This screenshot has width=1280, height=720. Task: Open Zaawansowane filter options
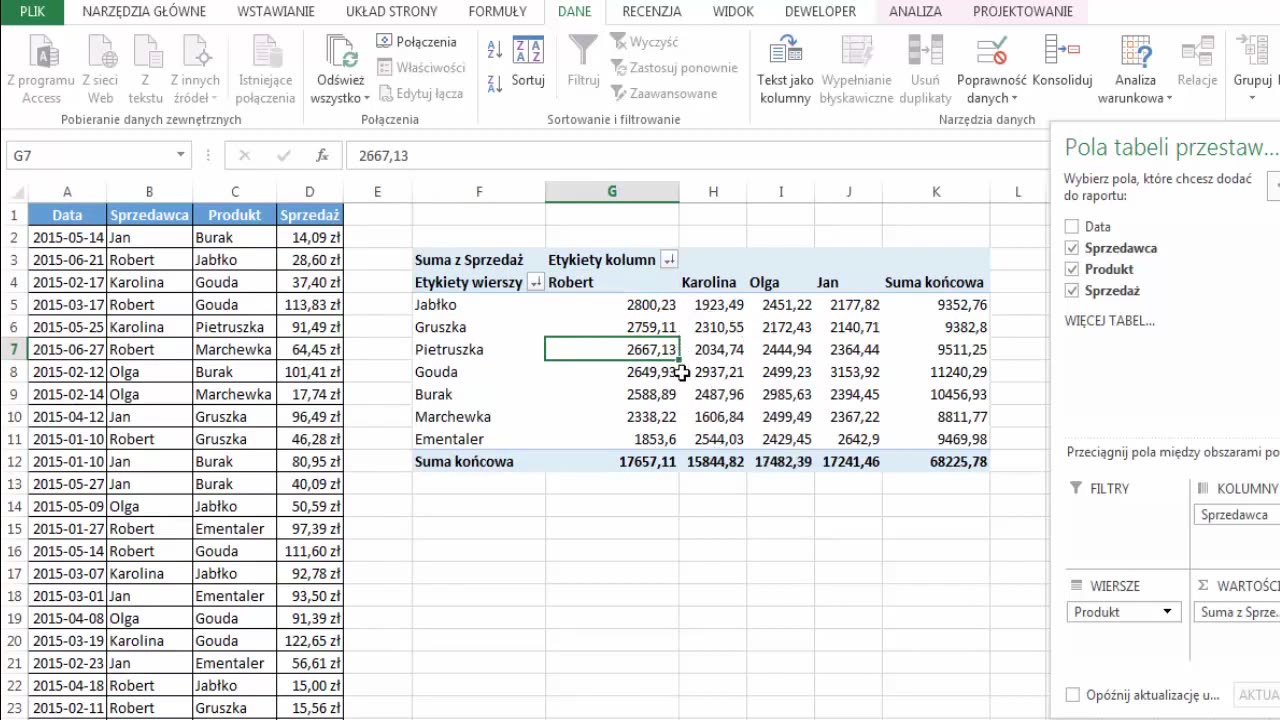tap(663, 93)
